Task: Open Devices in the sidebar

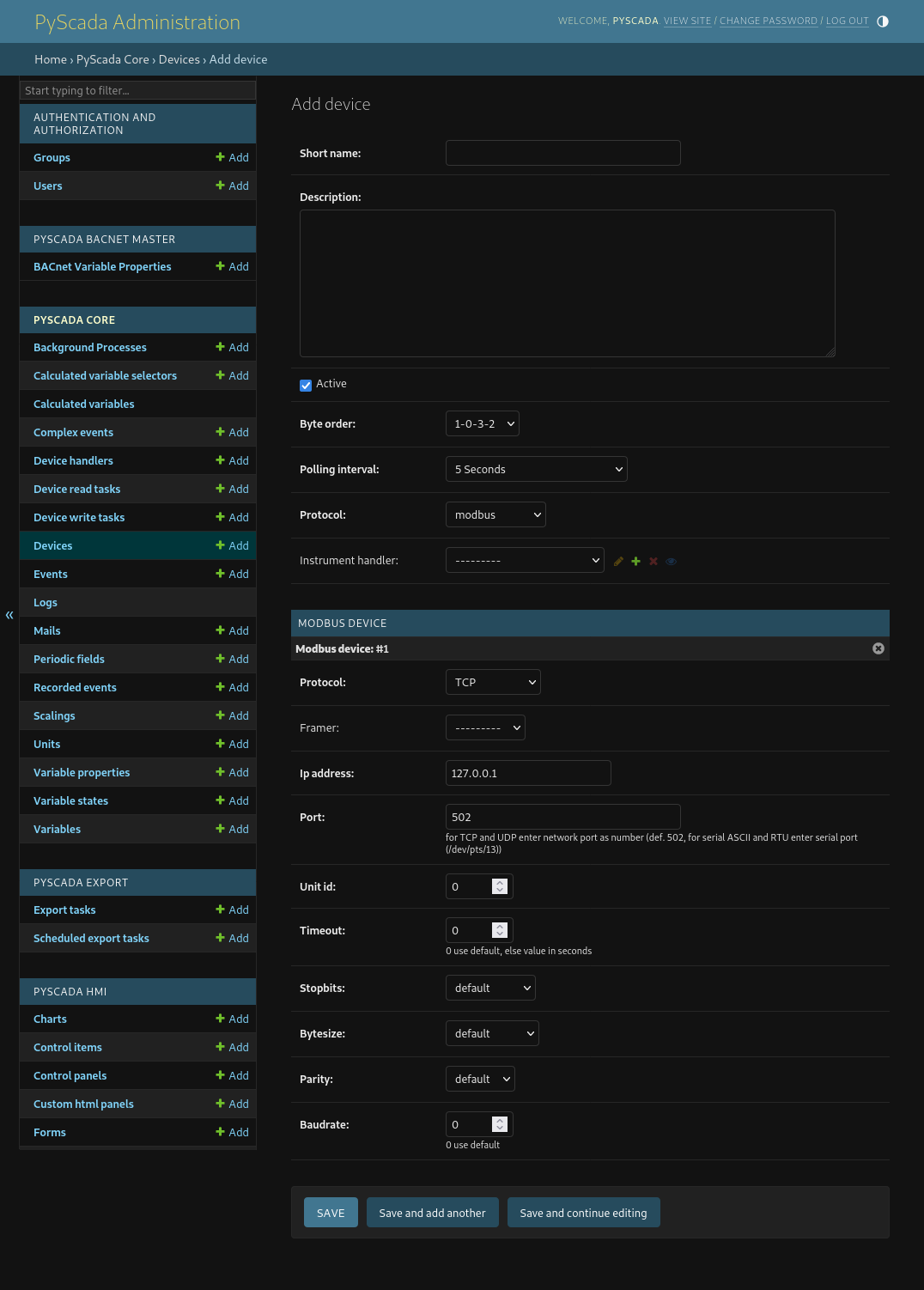Action: click(53, 546)
